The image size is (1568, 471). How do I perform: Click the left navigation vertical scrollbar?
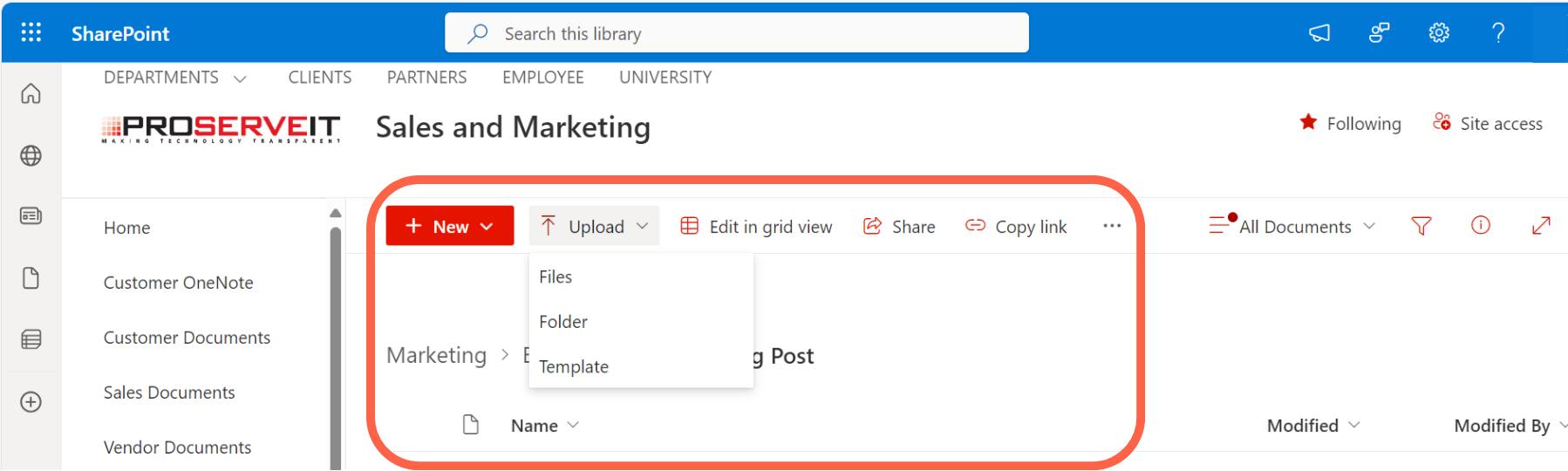tap(336, 349)
